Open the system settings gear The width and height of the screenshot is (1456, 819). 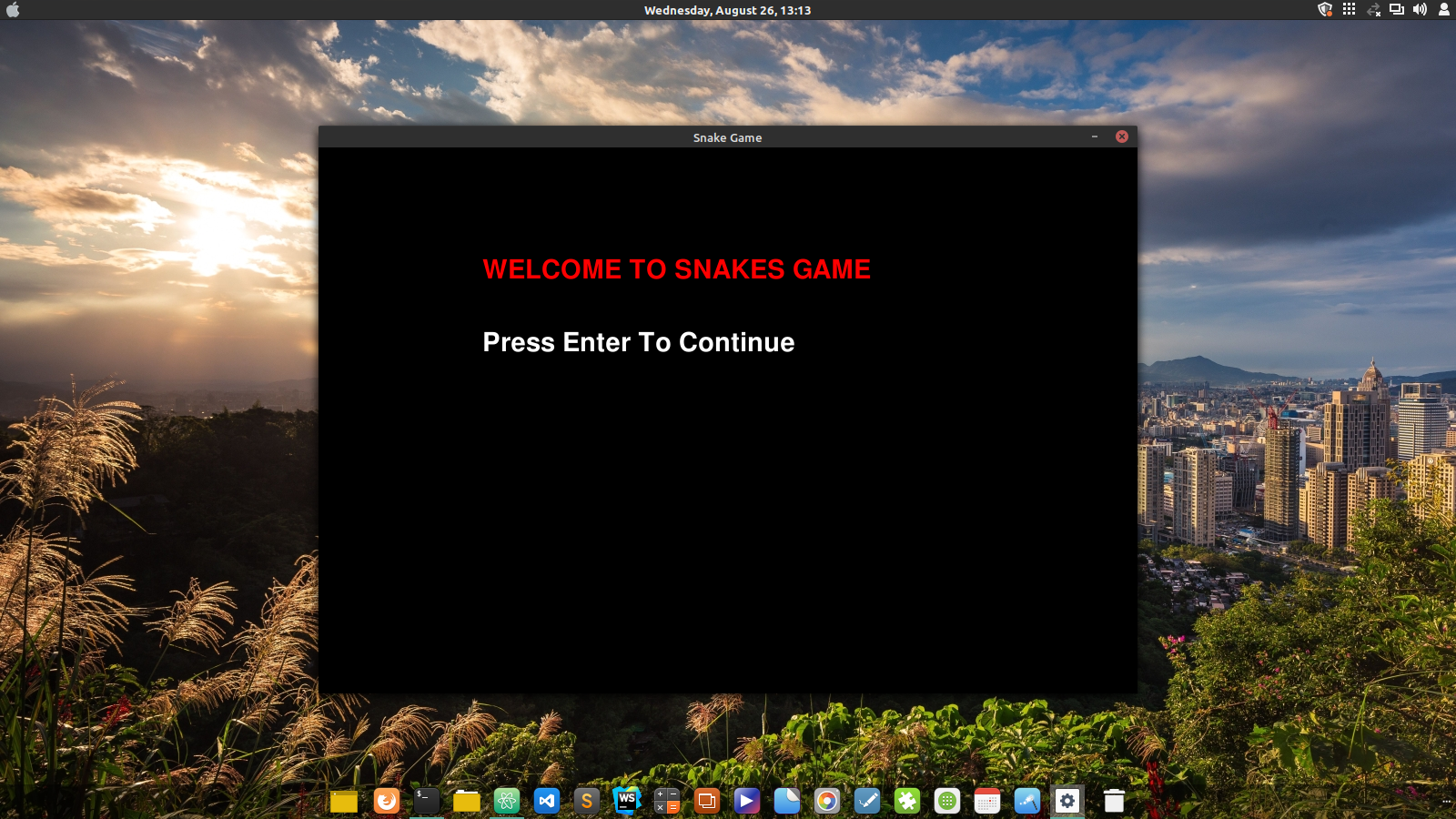[1067, 802]
